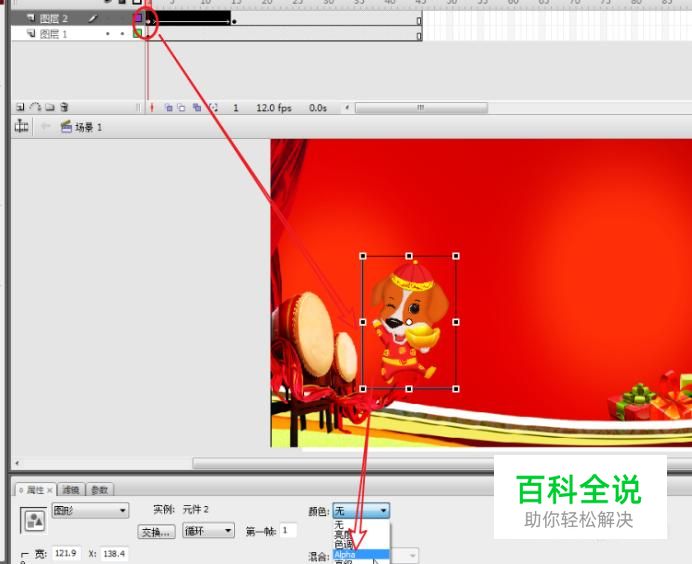Click the Add Motion Guide icon

pos(35,107)
